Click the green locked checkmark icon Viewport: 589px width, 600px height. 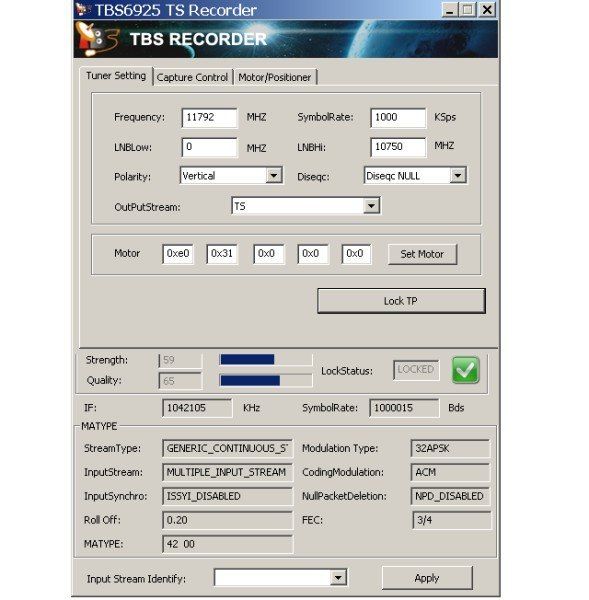tap(465, 370)
